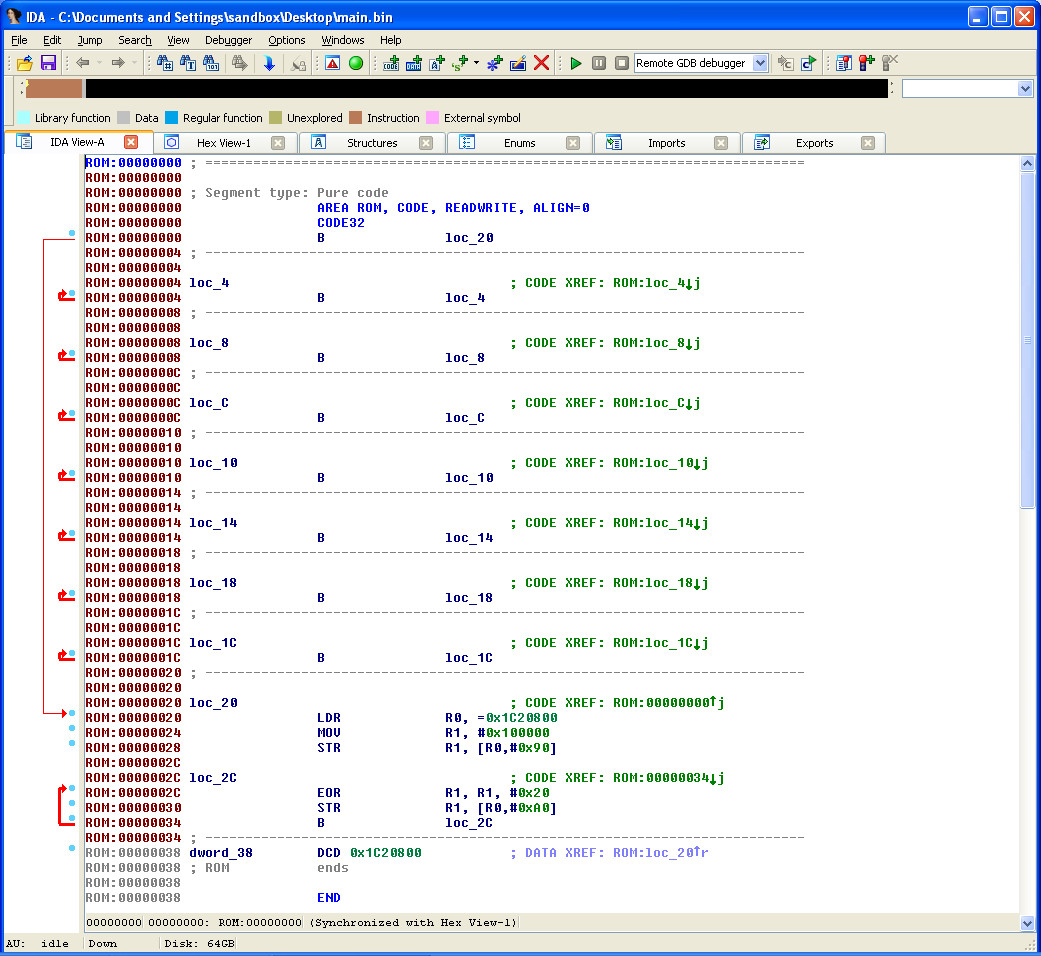Open the Jump menu
The image size is (1041, 956).
(x=90, y=40)
